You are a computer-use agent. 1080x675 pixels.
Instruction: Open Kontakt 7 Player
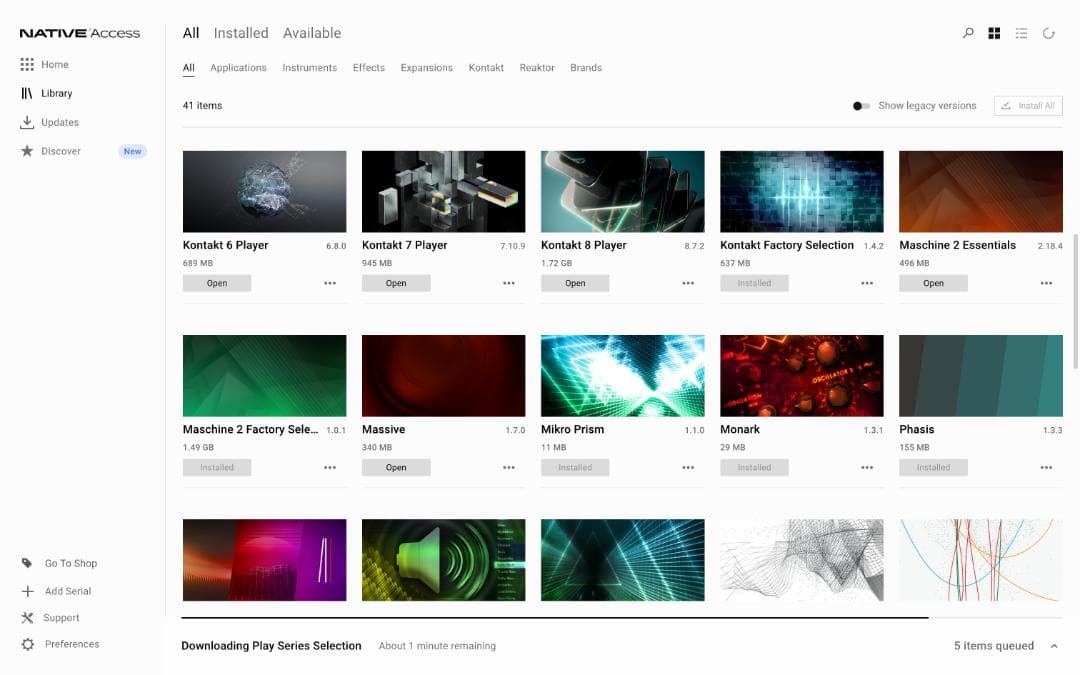click(x=396, y=283)
